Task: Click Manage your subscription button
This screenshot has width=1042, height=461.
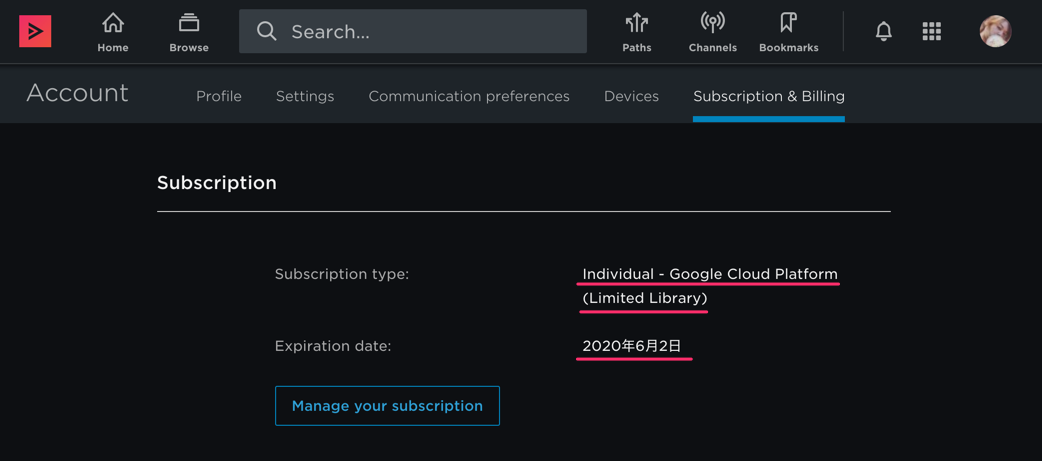Action: (x=387, y=406)
